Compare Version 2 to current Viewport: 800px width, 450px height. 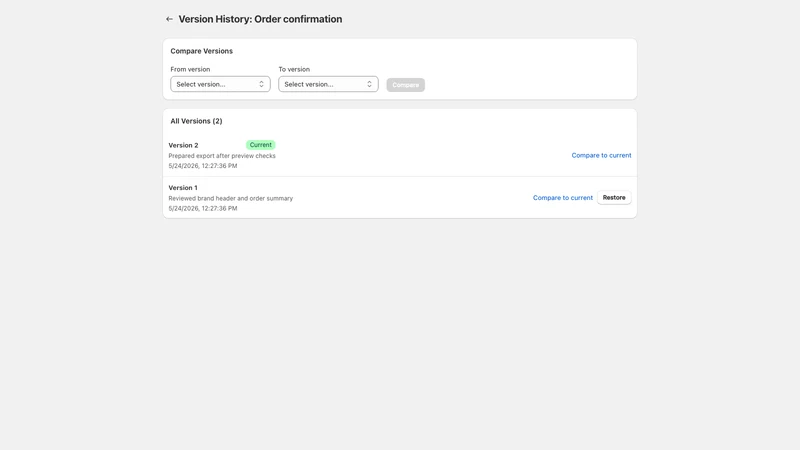point(601,155)
